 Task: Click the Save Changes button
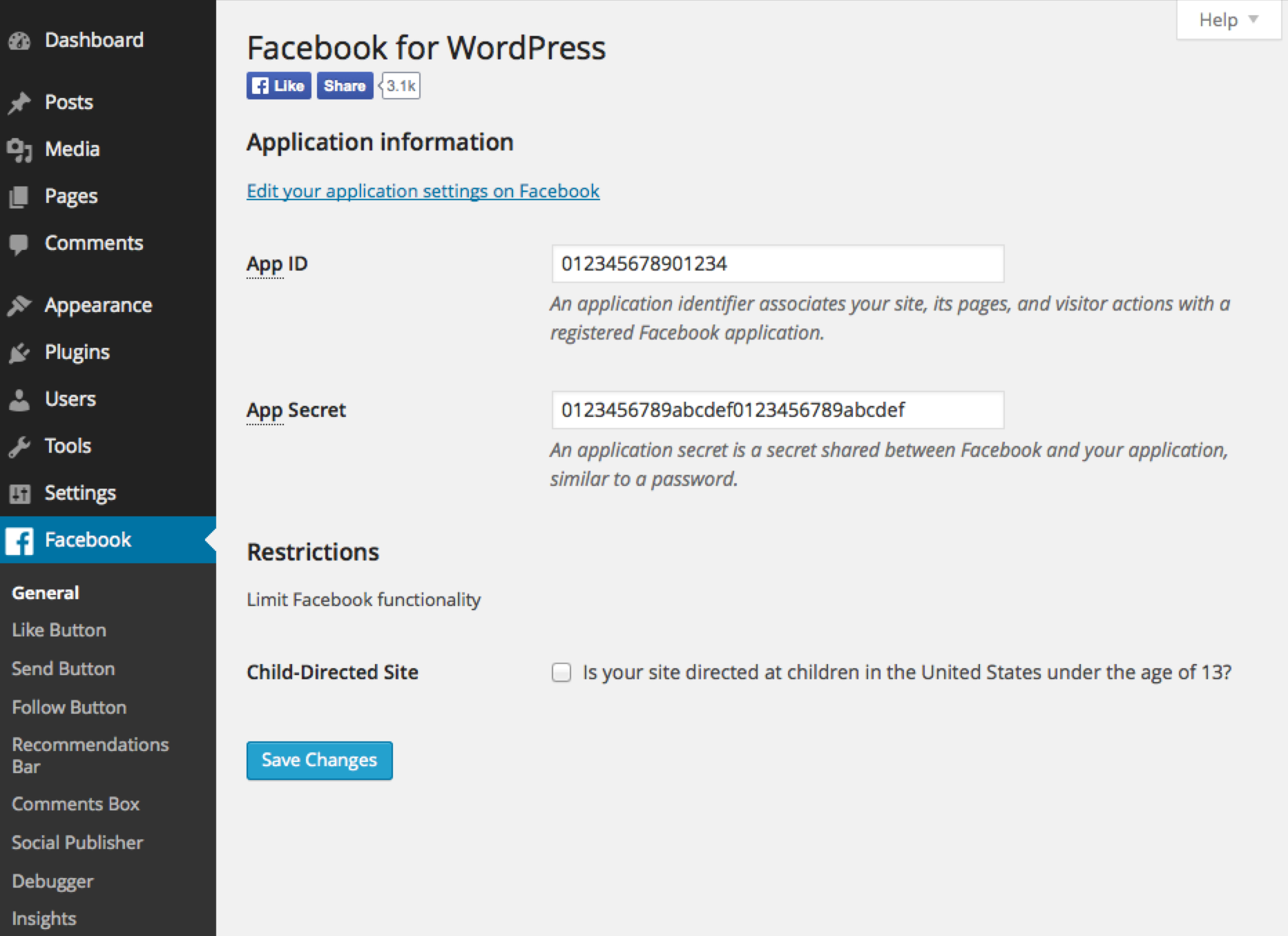coord(320,761)
